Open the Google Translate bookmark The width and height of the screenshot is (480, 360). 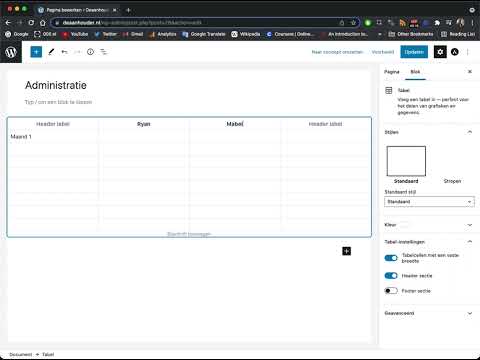click(x=204, y=34)
